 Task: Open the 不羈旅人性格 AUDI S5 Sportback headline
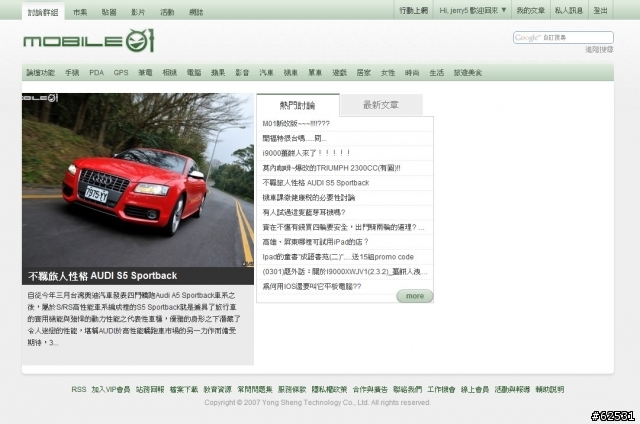point(102,276)
